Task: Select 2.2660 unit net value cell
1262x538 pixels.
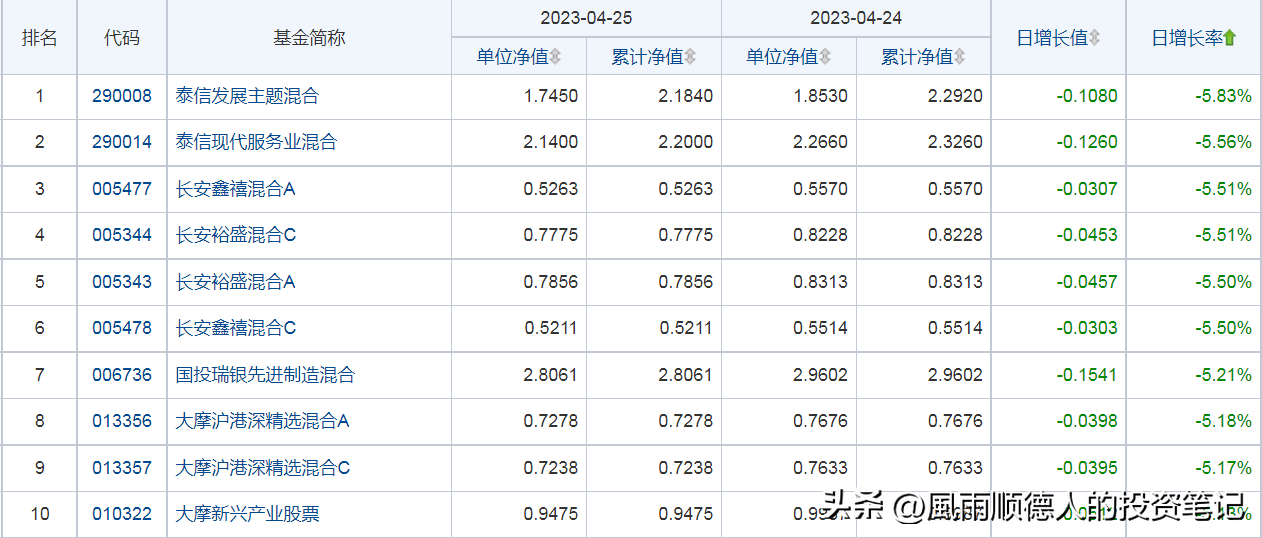Action: click(x=821, y=143)
